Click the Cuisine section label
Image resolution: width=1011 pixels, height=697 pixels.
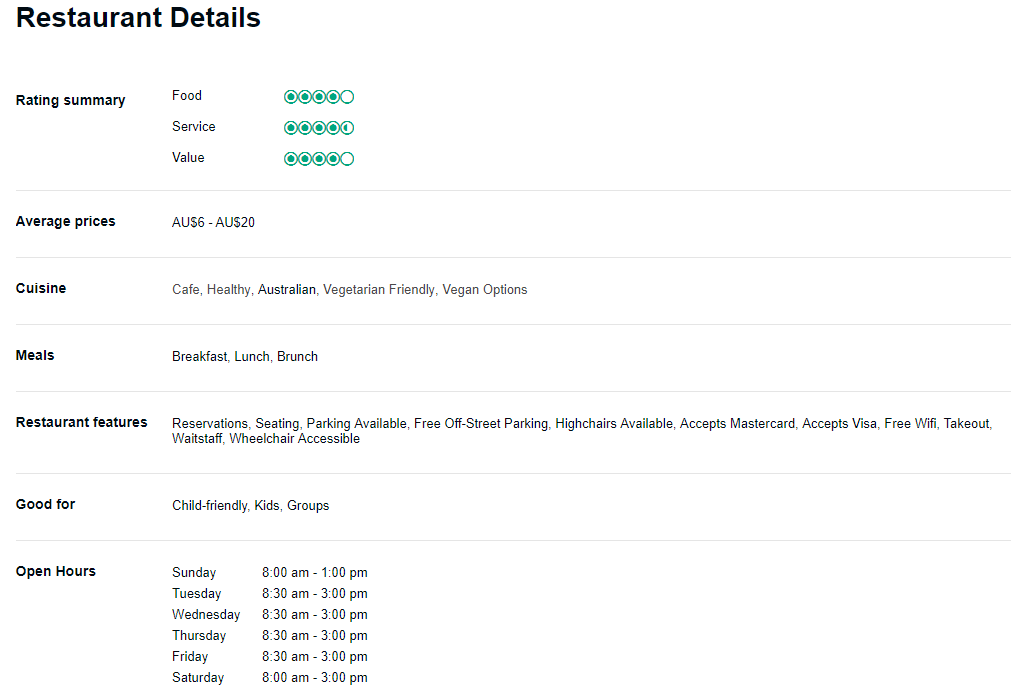coord(41,288)
